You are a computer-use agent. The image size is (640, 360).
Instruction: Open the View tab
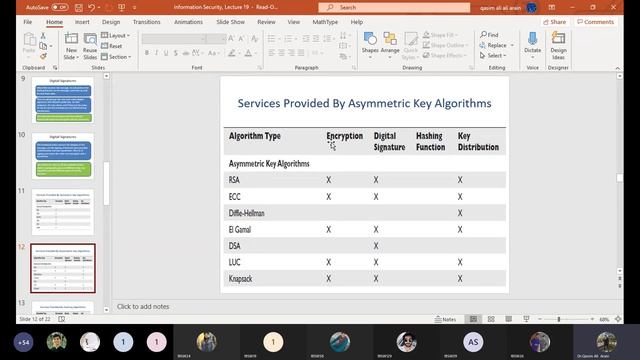293,22
